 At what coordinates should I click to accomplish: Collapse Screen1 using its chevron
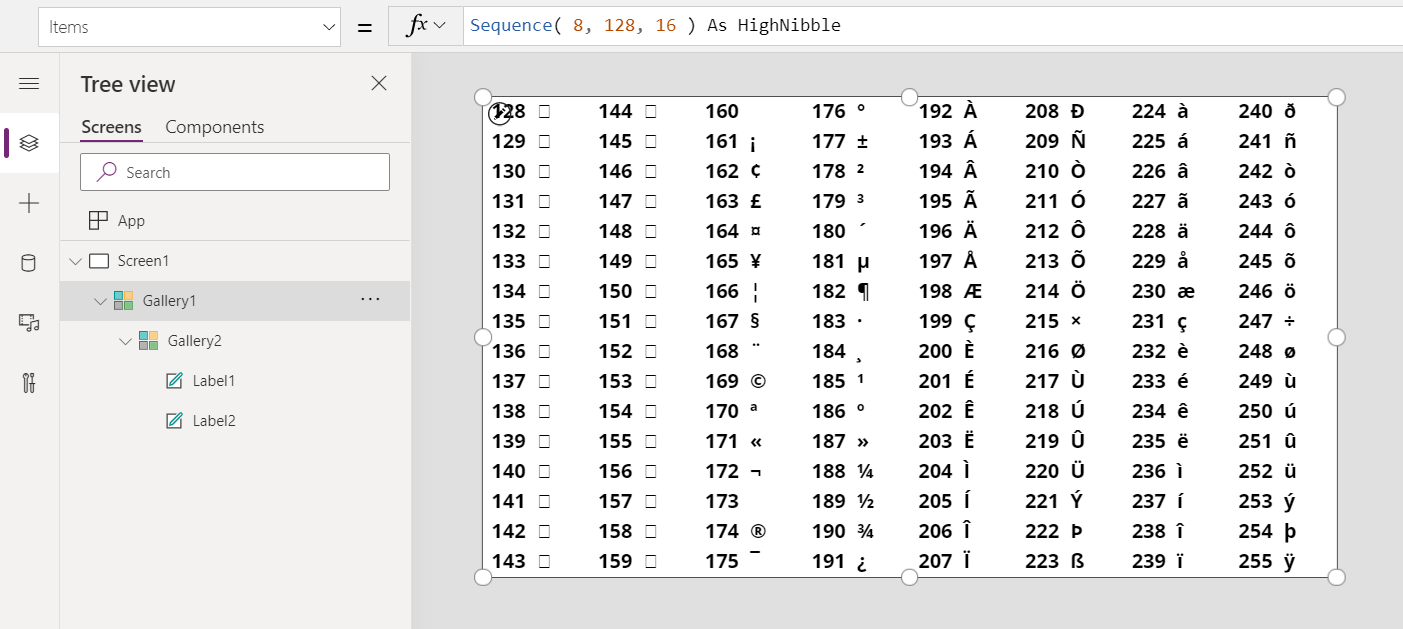[76, 260]
